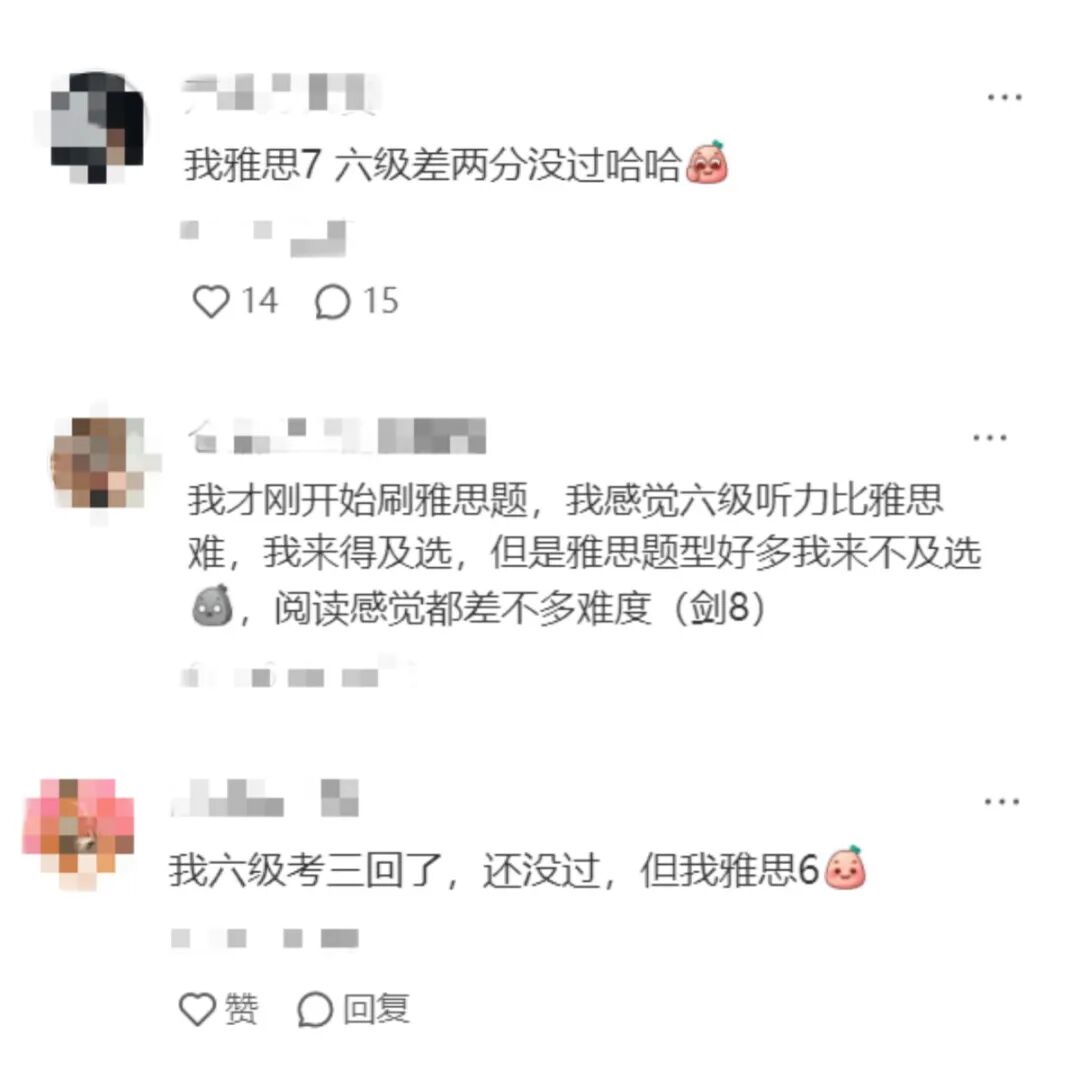Viewport: 1080px width, 1080px height.
Task: Open more options for the 雅思7 comment
Action: (1004, 97)
